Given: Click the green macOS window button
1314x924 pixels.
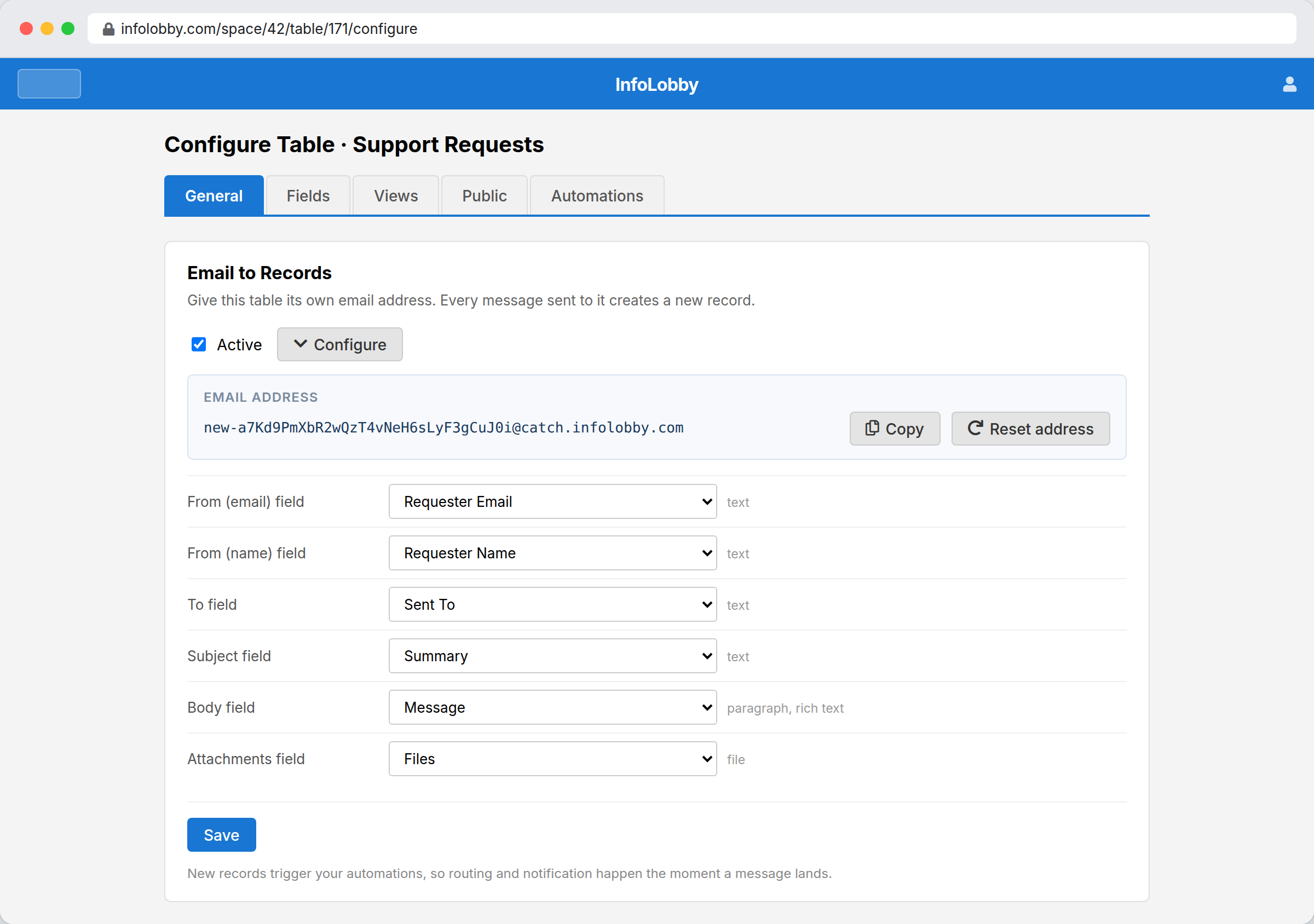Looking at the screenshot, I should click(x=68, y=28).
